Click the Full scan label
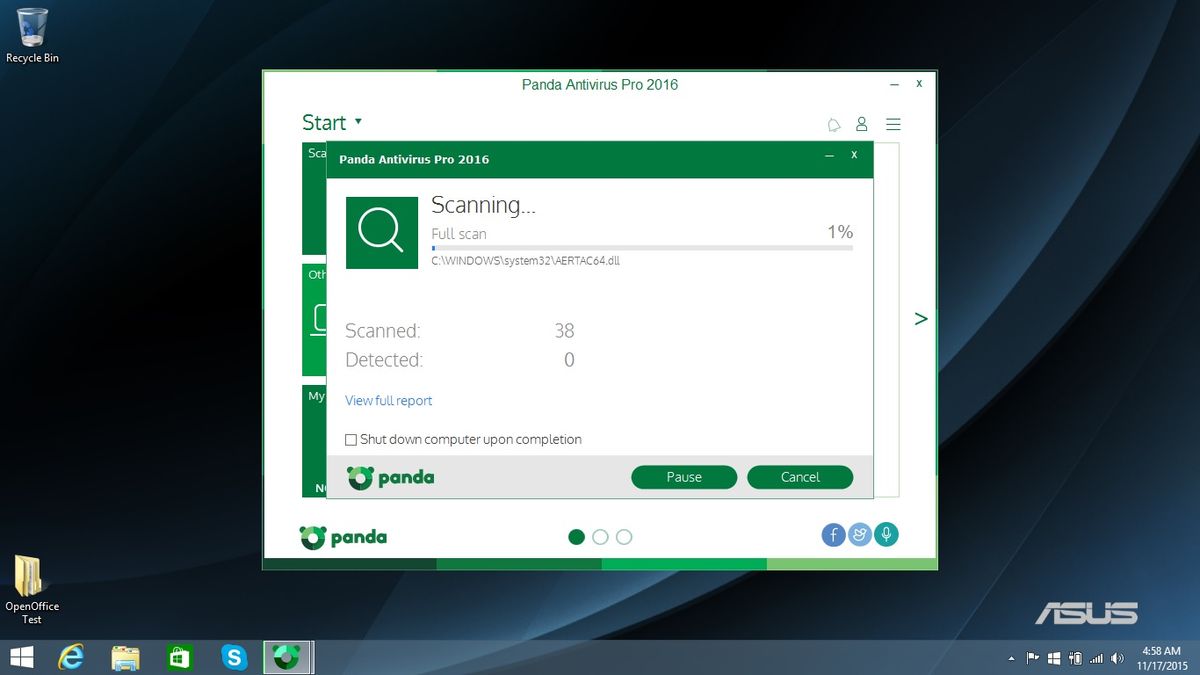Image resolution: width=1200 pixels, height=675 pixels. coord(459,234)
